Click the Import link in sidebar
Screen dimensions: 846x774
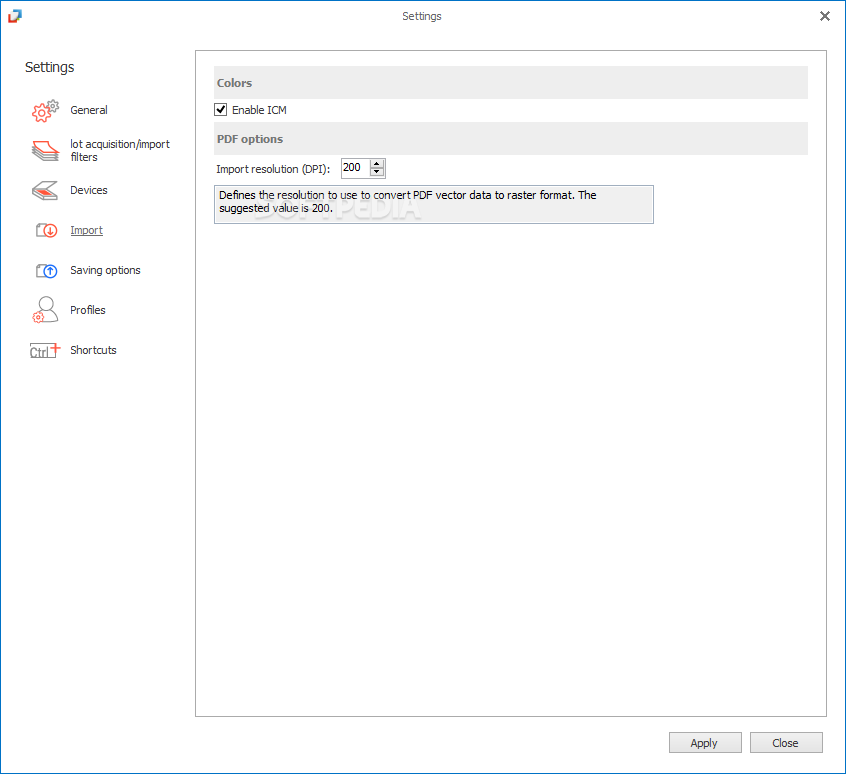pyautogui.click(x=86, y=230)
